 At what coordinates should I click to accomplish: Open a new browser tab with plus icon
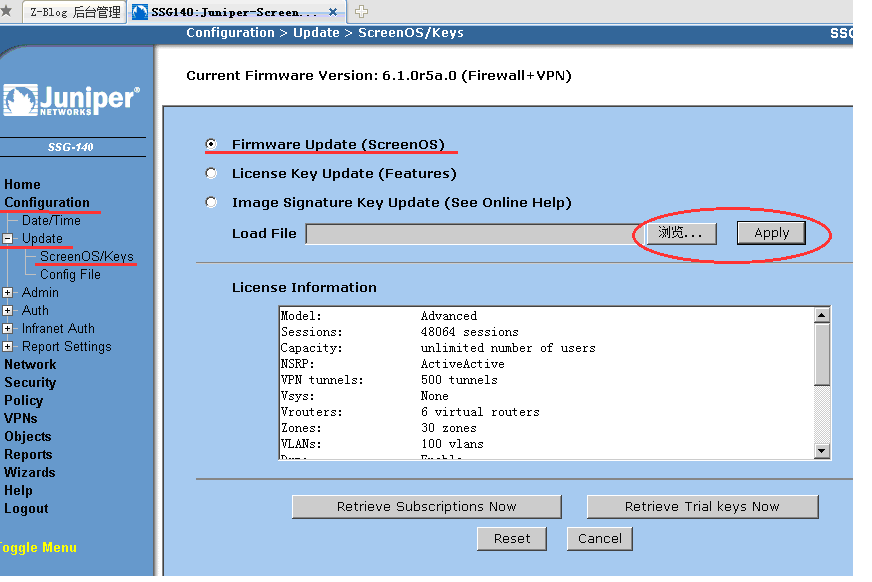361,11
